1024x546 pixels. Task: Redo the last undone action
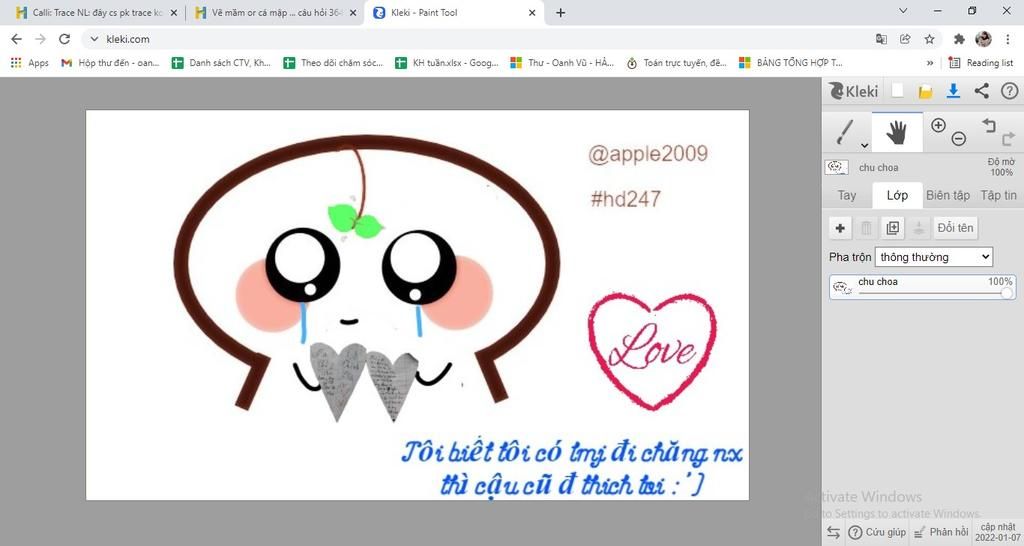tap(1008, 138)
